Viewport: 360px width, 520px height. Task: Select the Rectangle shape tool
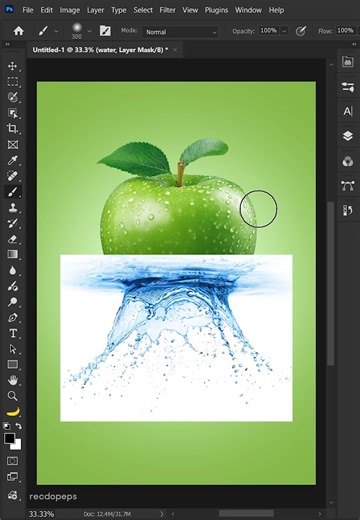[13, 364]
